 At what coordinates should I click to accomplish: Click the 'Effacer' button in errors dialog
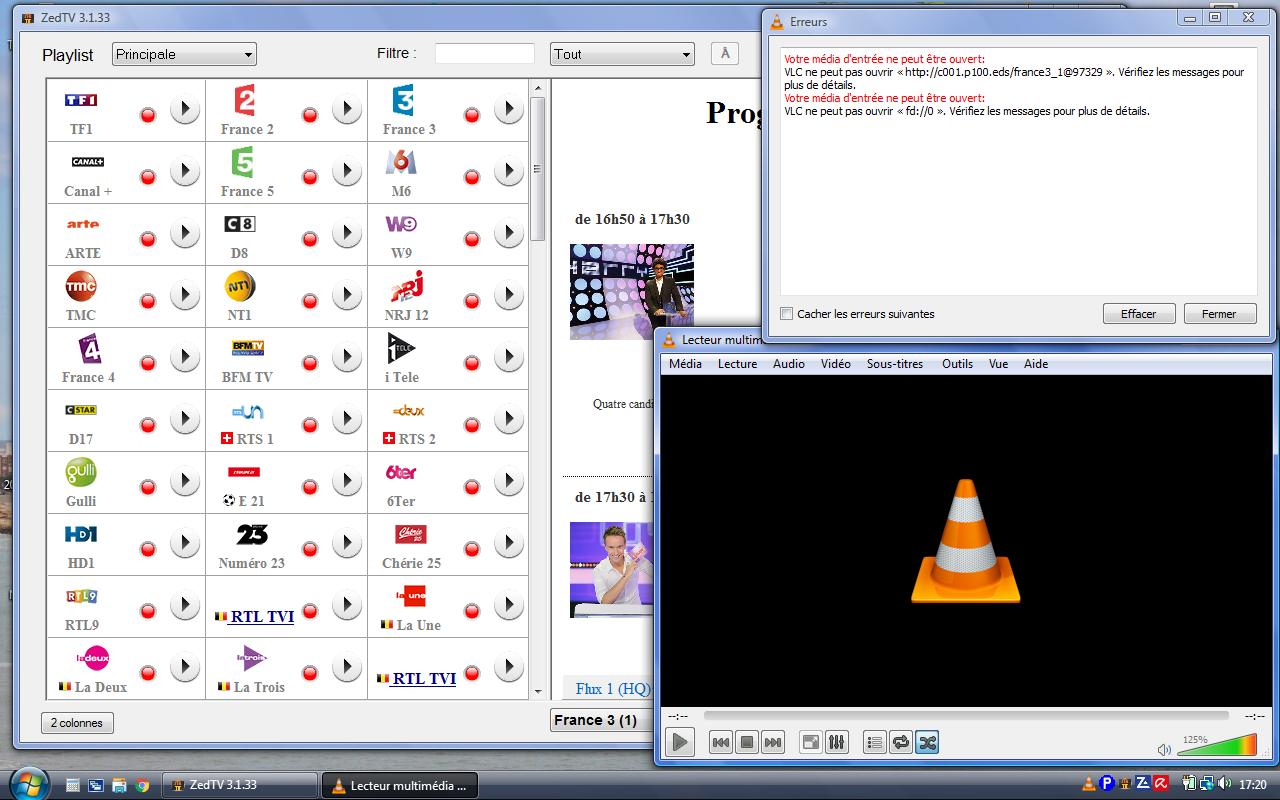(1138, 314)
